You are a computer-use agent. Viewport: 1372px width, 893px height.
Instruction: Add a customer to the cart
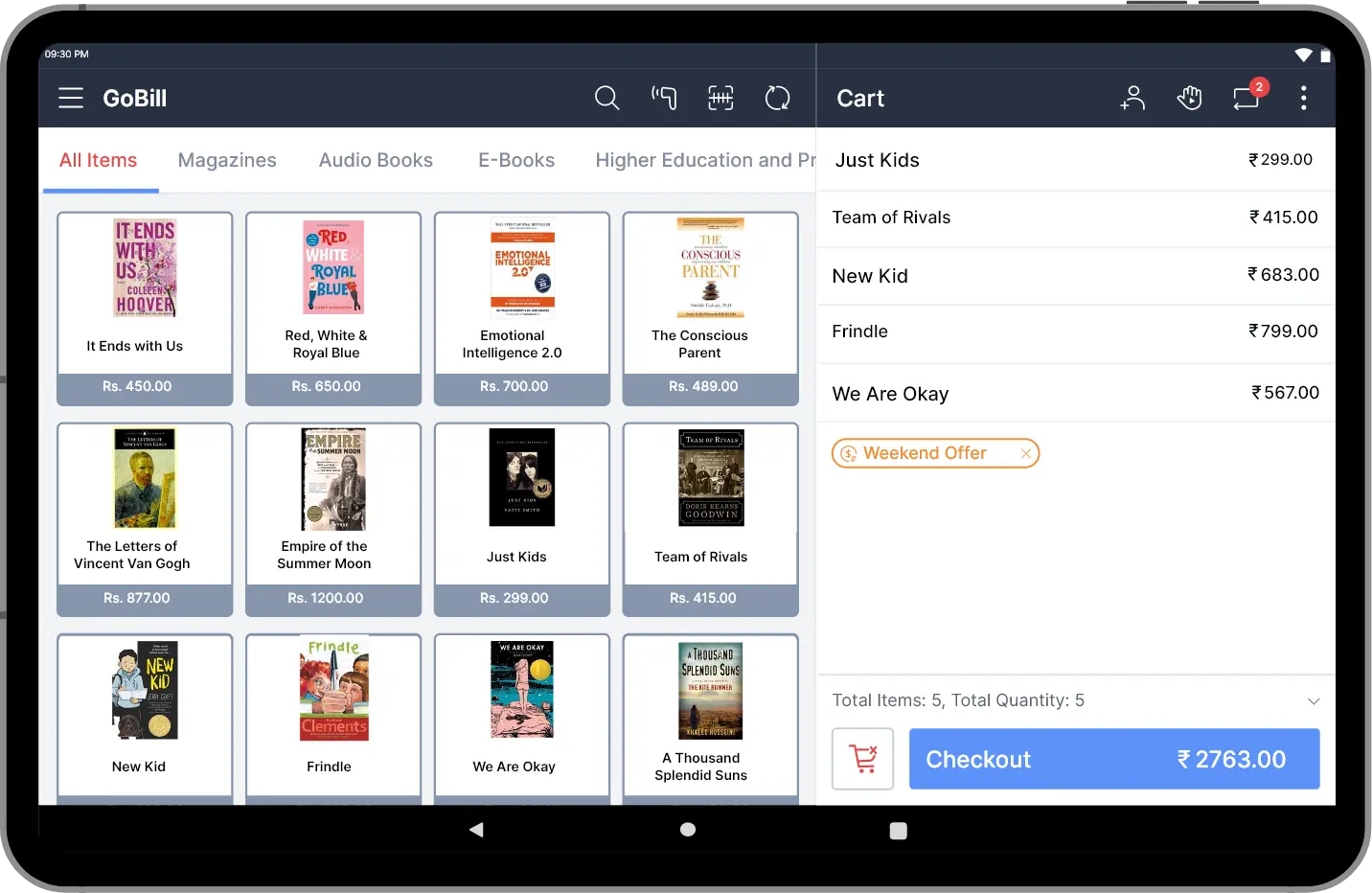pos(1132,98)
